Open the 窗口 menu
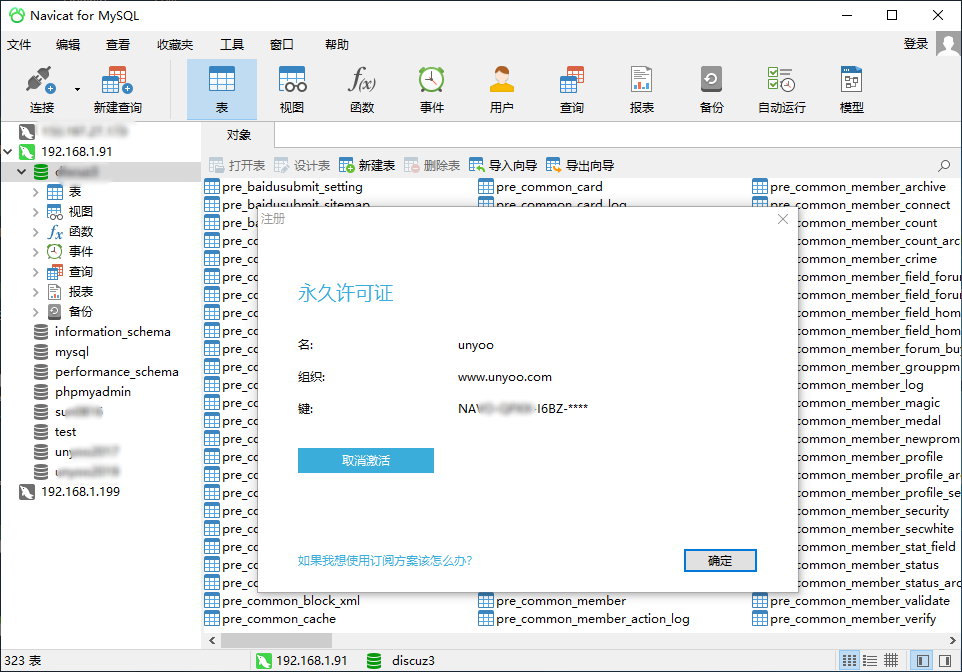 coord(282,44)
